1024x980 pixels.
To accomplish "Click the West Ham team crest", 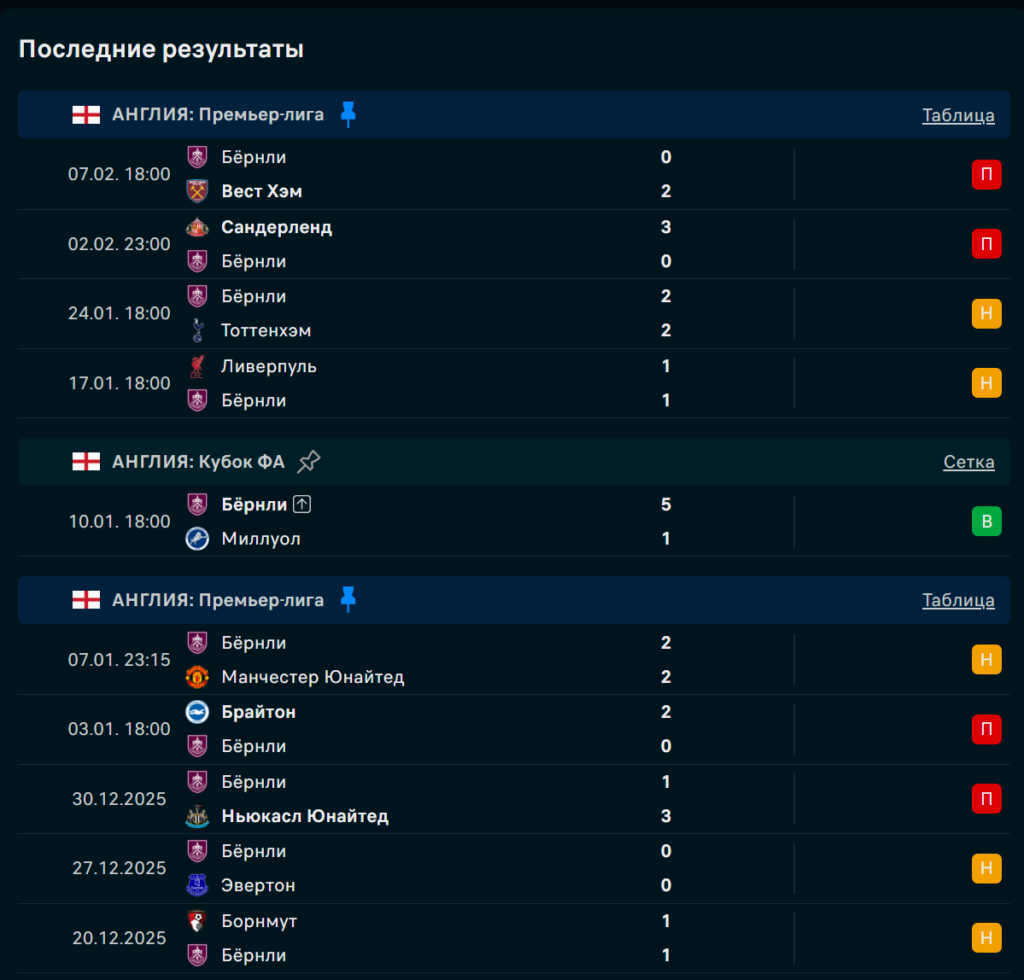I will click(x=197, y=191).
